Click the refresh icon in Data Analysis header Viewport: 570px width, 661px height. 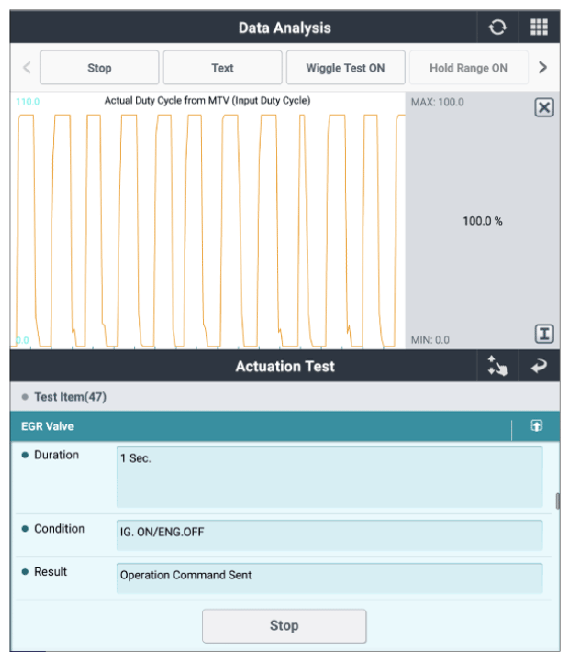point(497,27)
